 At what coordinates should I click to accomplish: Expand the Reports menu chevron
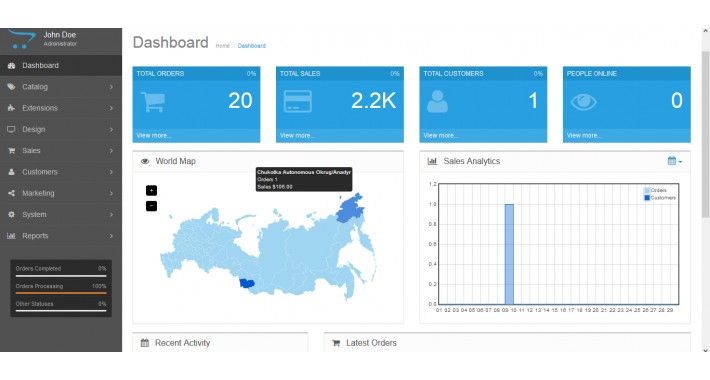pyautogui.click(x=111, y=236)
